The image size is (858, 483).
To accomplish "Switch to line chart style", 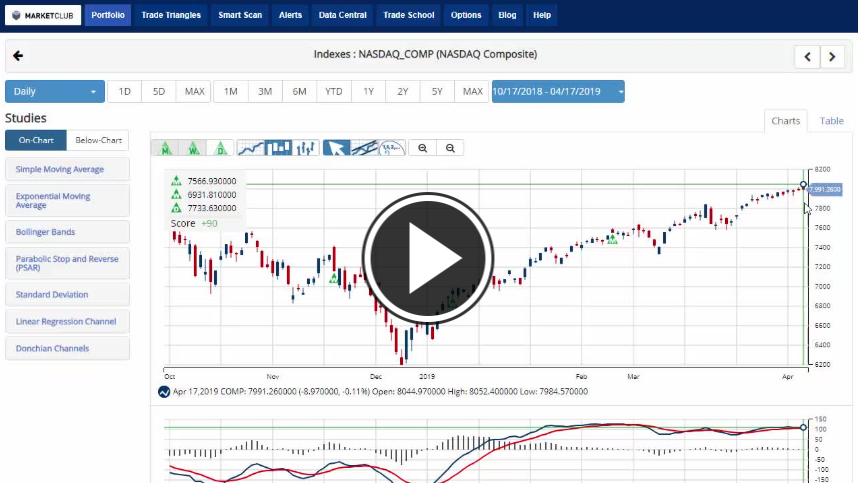I will [251, 148].
